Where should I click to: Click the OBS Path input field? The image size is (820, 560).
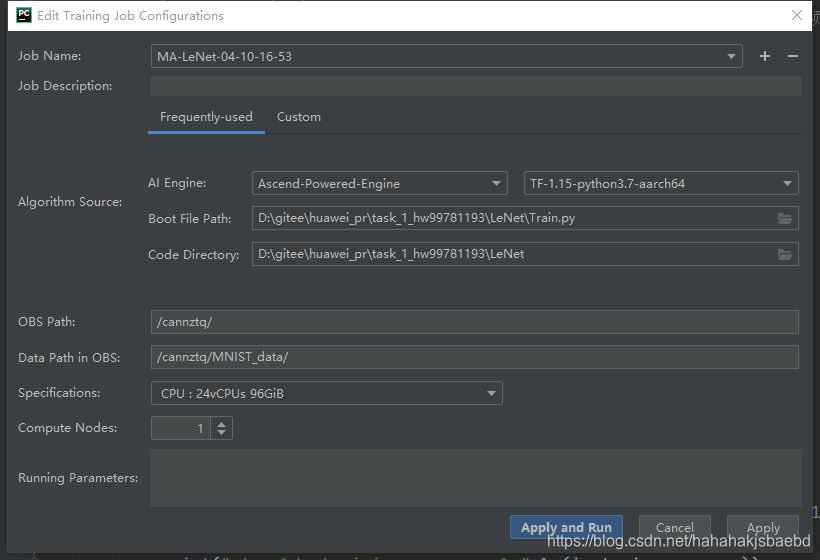click(x=474, y=322)
